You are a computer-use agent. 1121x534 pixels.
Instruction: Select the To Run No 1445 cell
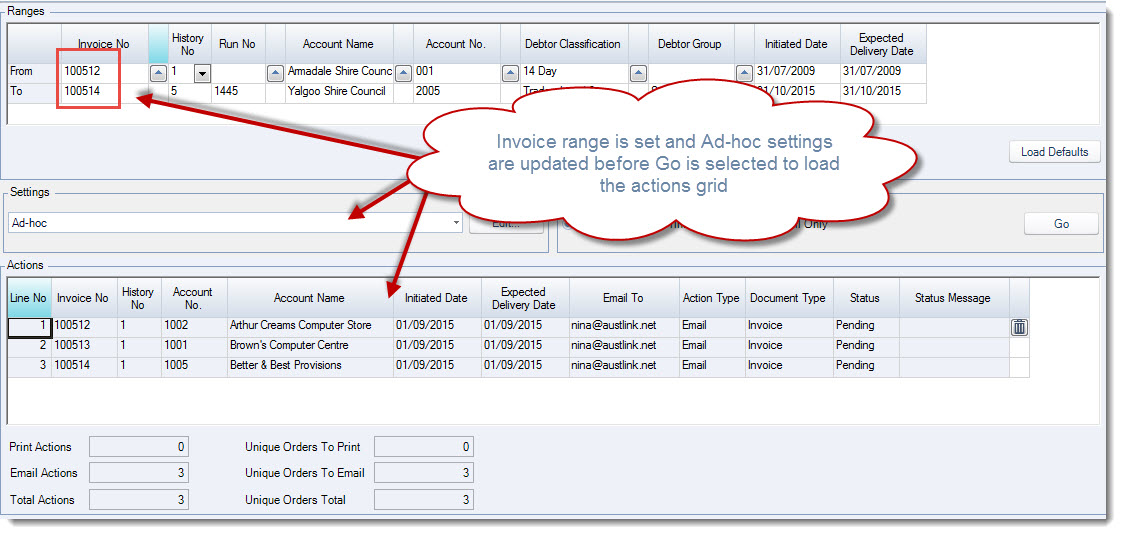238,92
